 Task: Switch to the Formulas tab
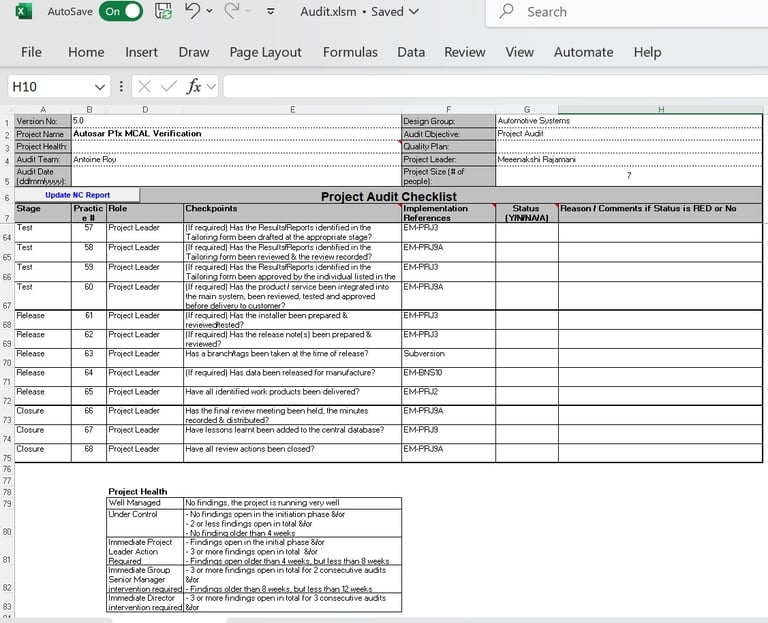click(x=350, y=52)
